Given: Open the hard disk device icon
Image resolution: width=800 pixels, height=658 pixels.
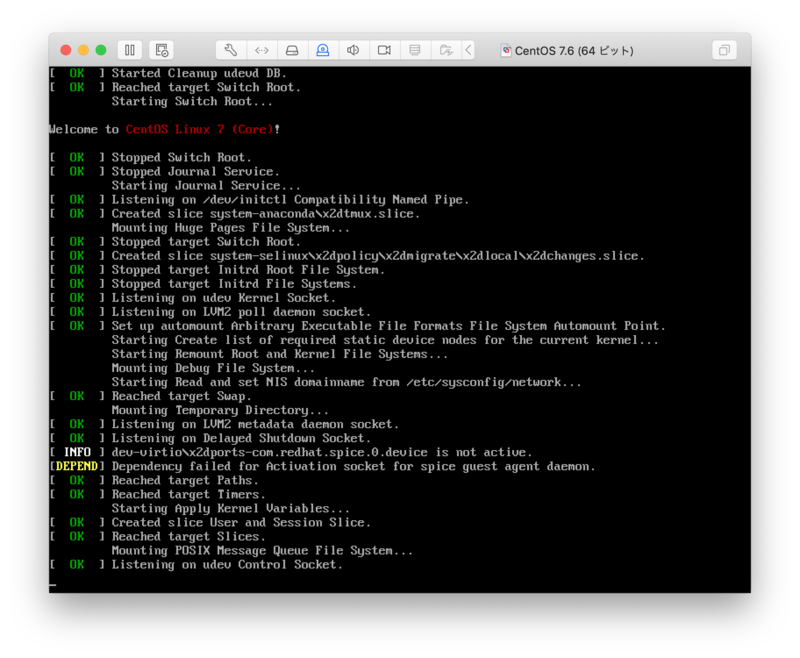Looking at the screenshot, I should click(x=292, y=50).
